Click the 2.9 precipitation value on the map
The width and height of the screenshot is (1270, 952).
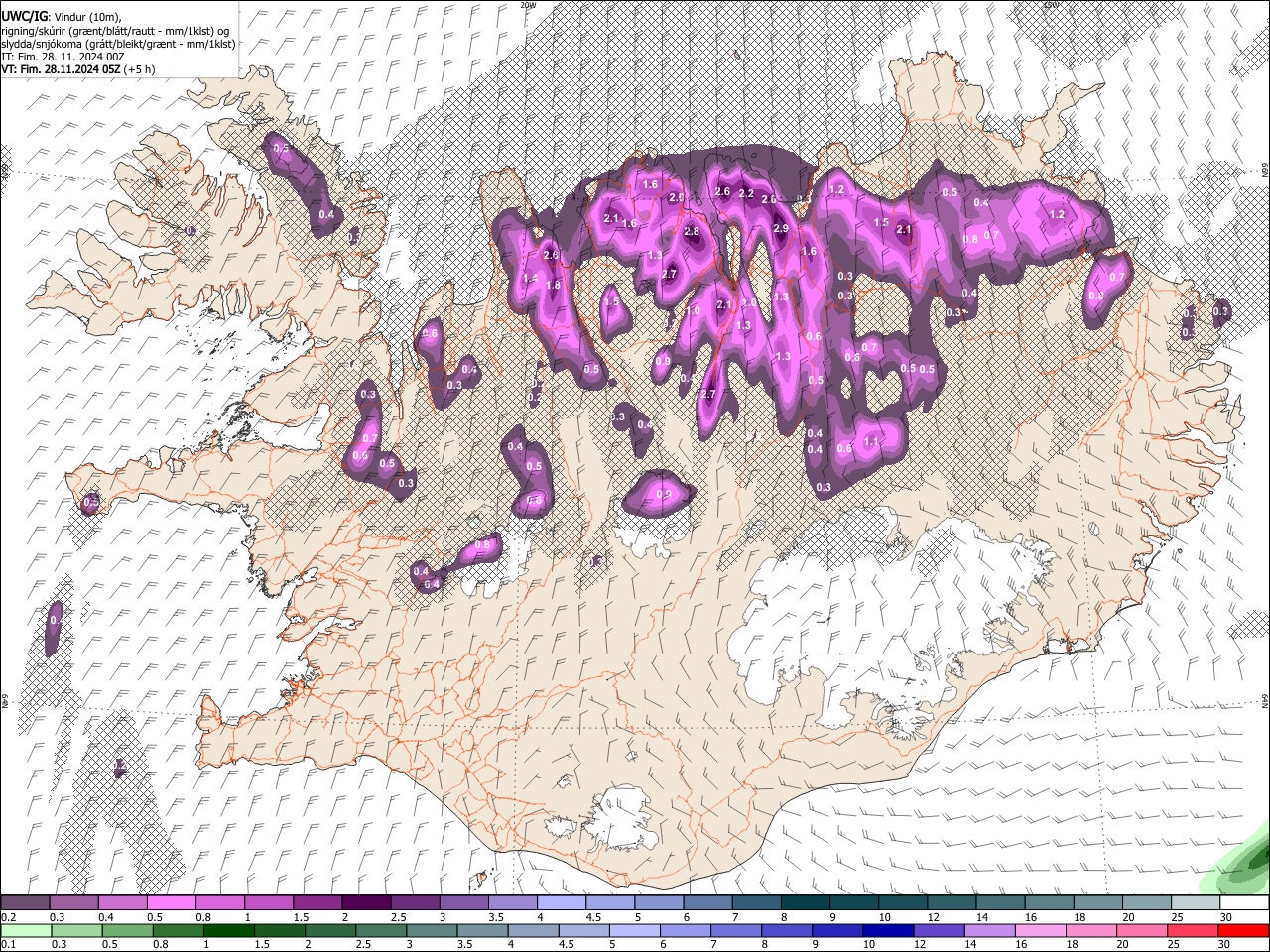point(780,229)
